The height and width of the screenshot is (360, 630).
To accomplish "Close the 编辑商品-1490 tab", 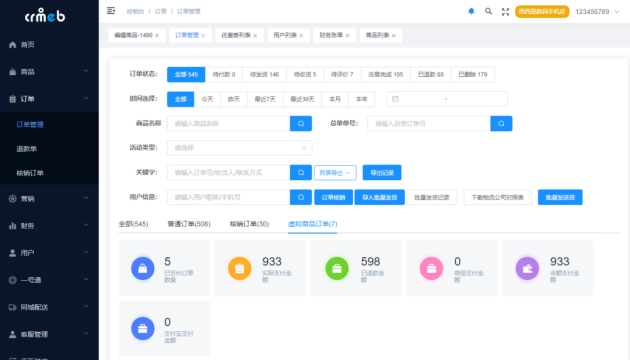I will (x=157, y=35).
